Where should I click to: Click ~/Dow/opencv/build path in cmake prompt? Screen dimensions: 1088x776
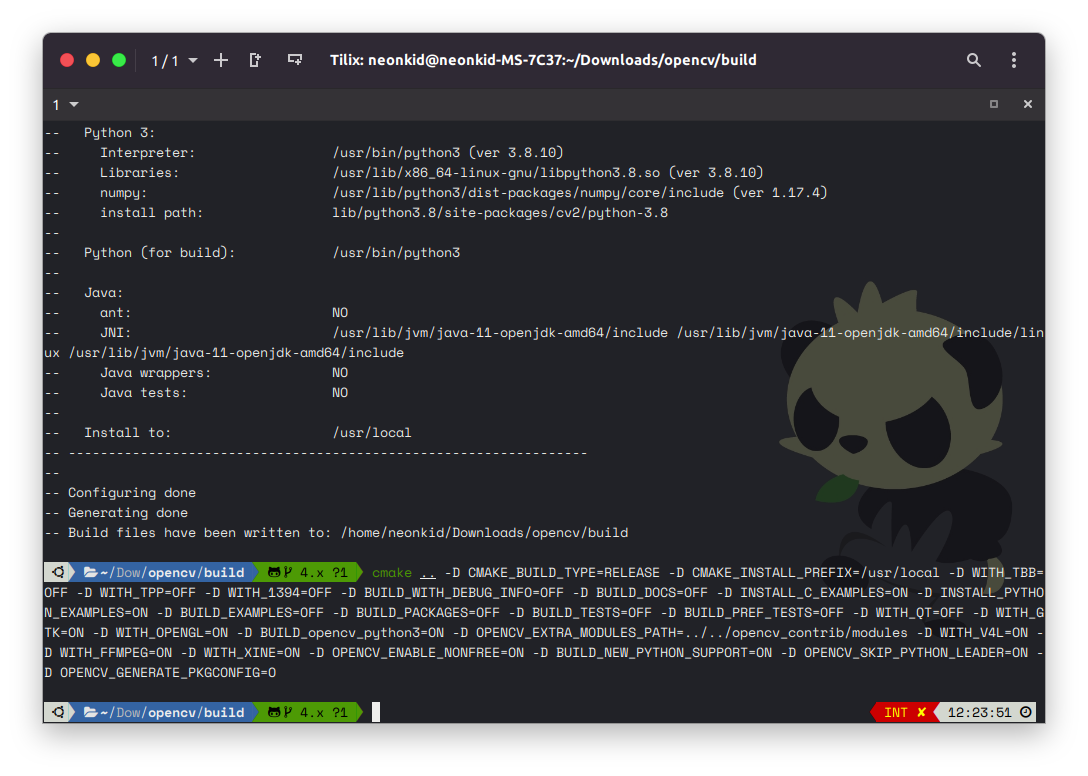[x=172, y=573]
